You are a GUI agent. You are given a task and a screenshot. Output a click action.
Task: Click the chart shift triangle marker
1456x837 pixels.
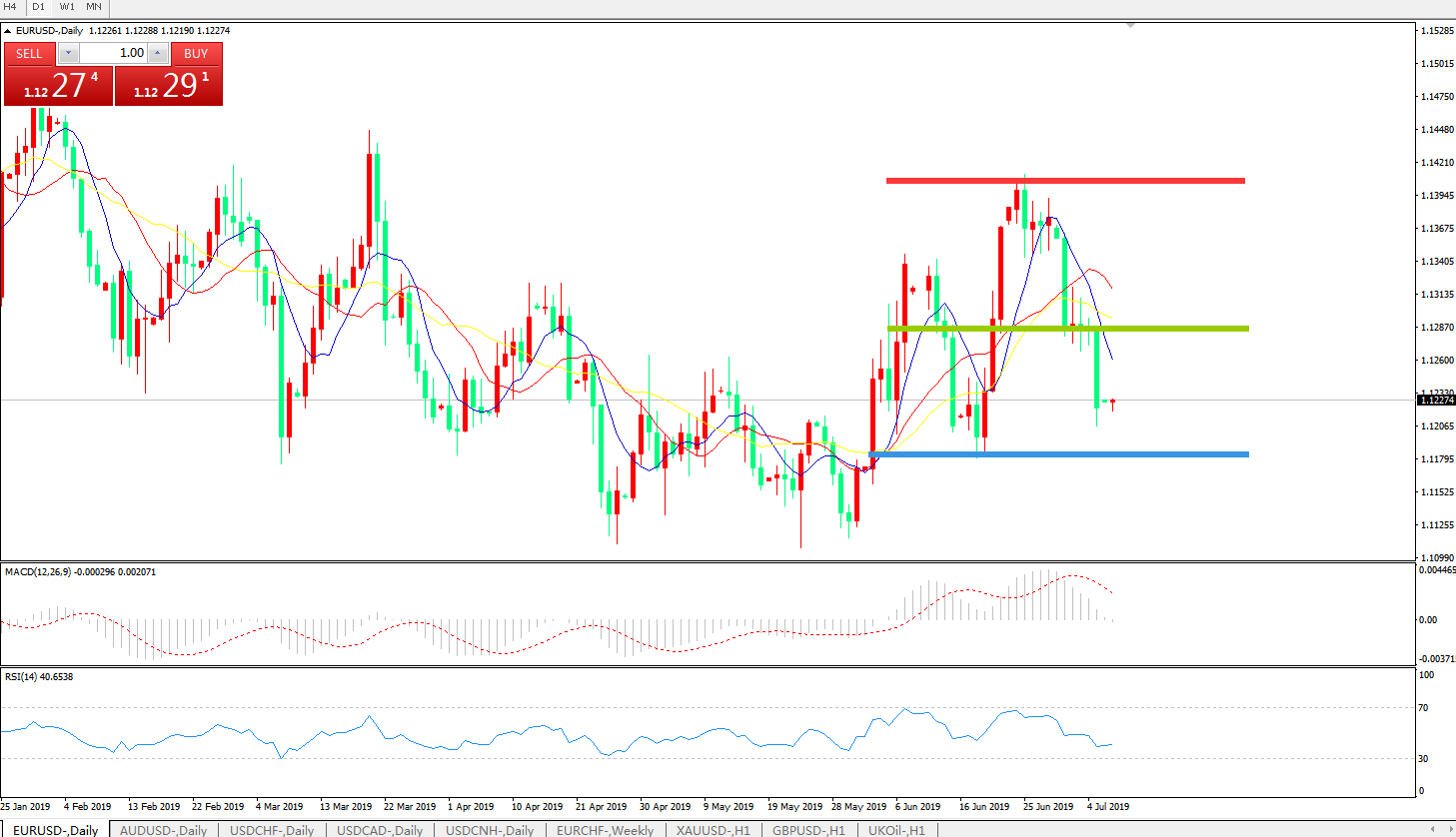(x=1130, y=25)
